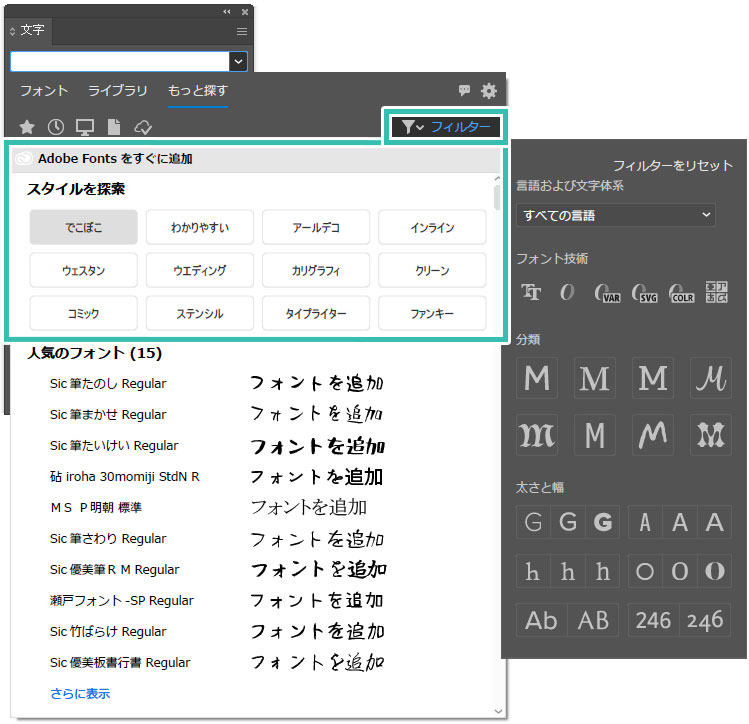Click the recently used fonts clock icon

(x=56, y=127)
